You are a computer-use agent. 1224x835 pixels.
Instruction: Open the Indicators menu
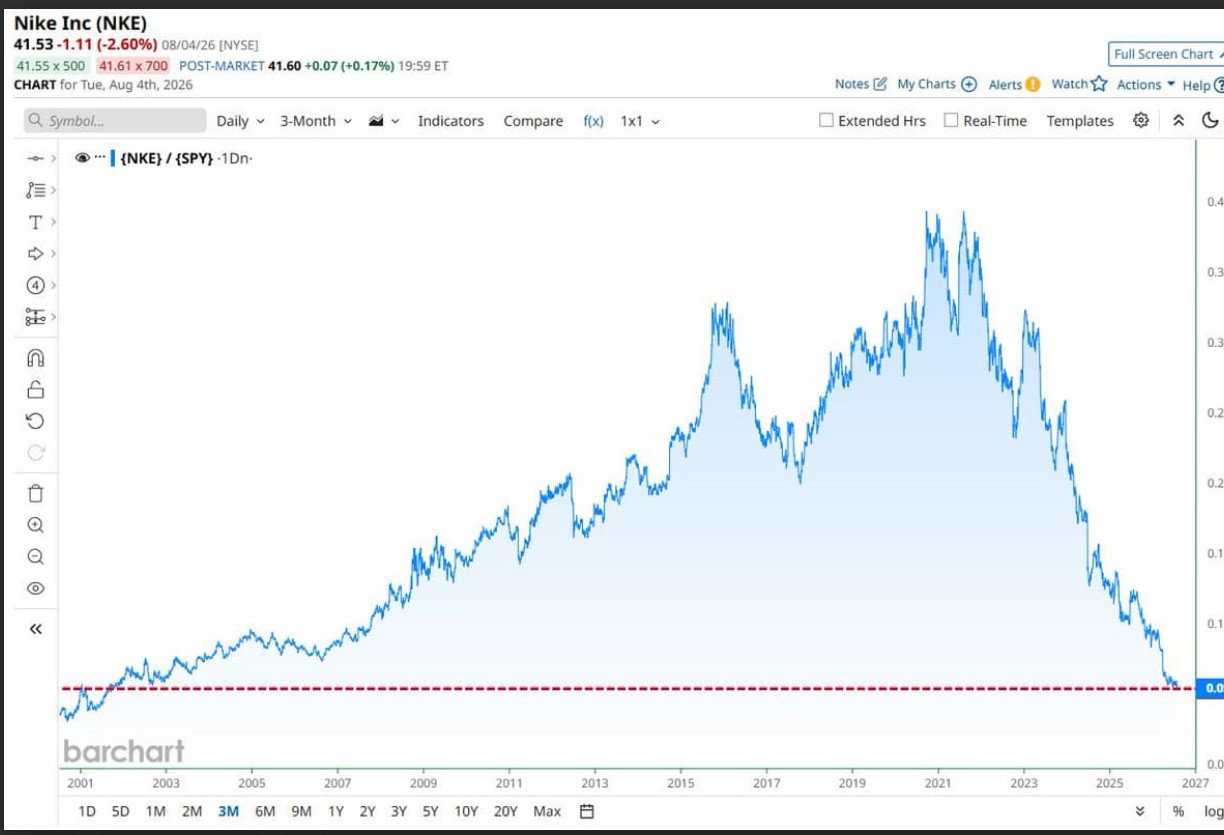(451, 121)
